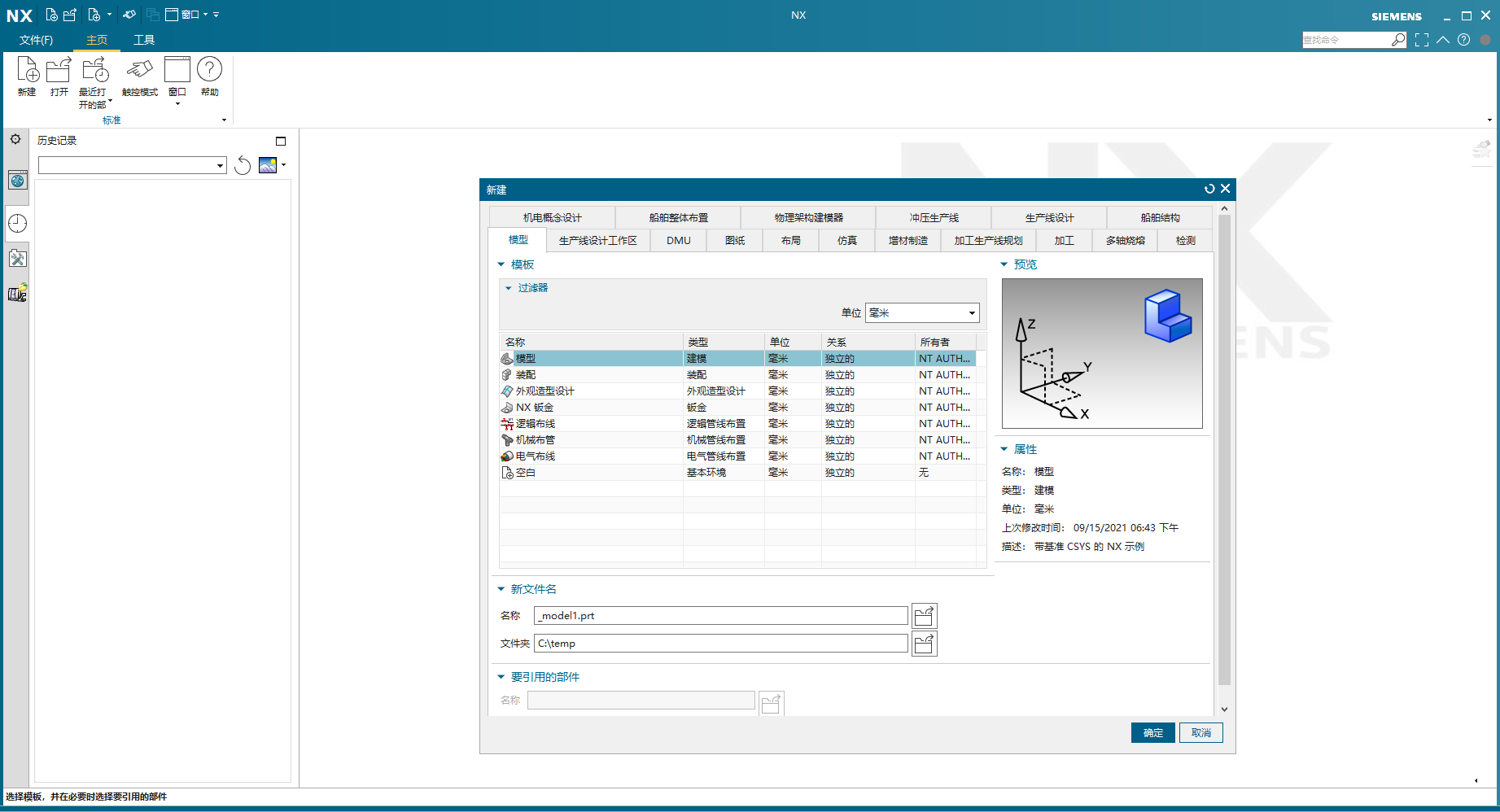This screenshot has width=1500, height=812.
Task: Click the _model1.prt name input field
Action: point(721,616)
